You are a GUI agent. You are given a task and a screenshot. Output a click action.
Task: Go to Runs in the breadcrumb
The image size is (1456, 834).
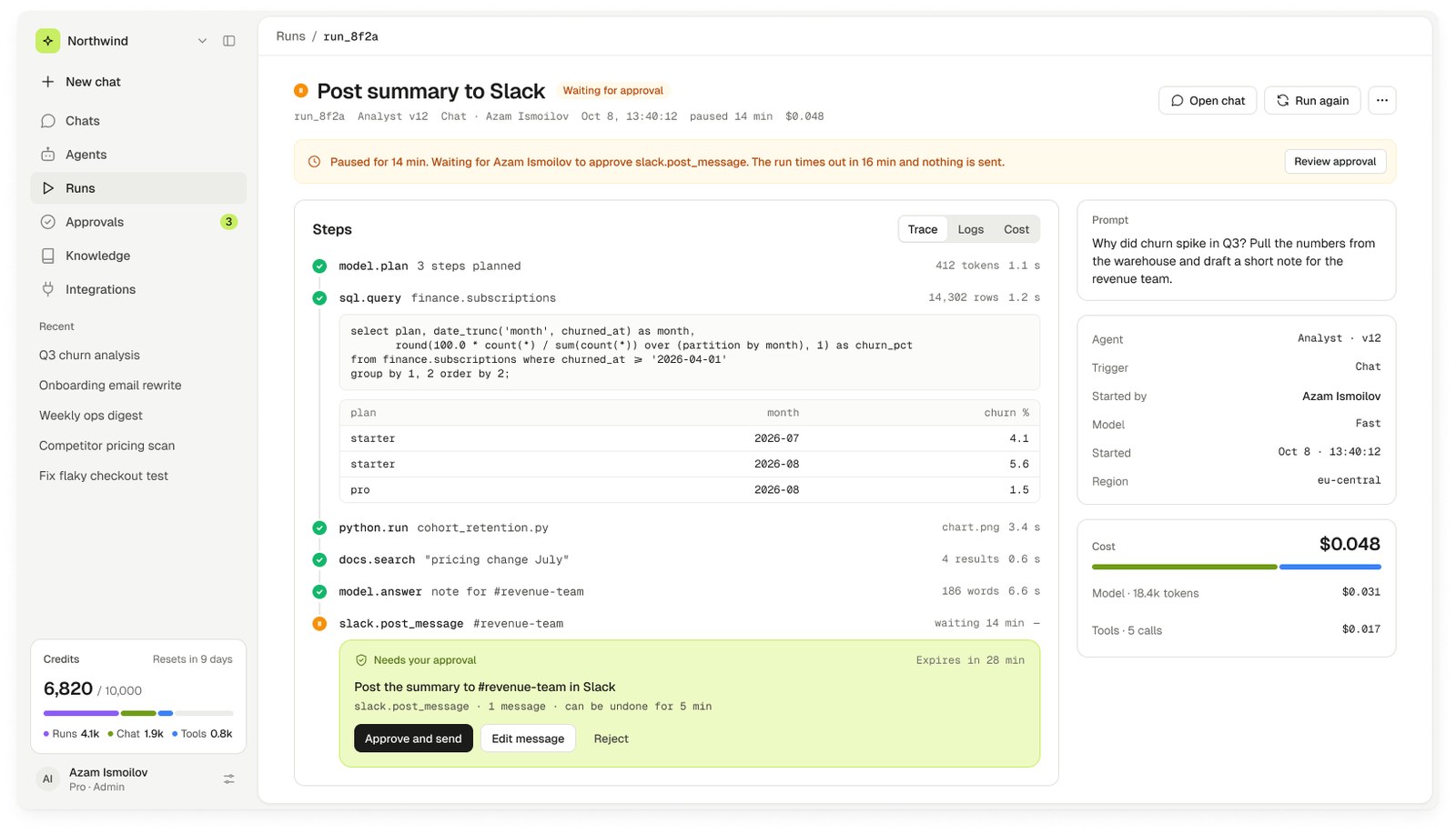291,36
